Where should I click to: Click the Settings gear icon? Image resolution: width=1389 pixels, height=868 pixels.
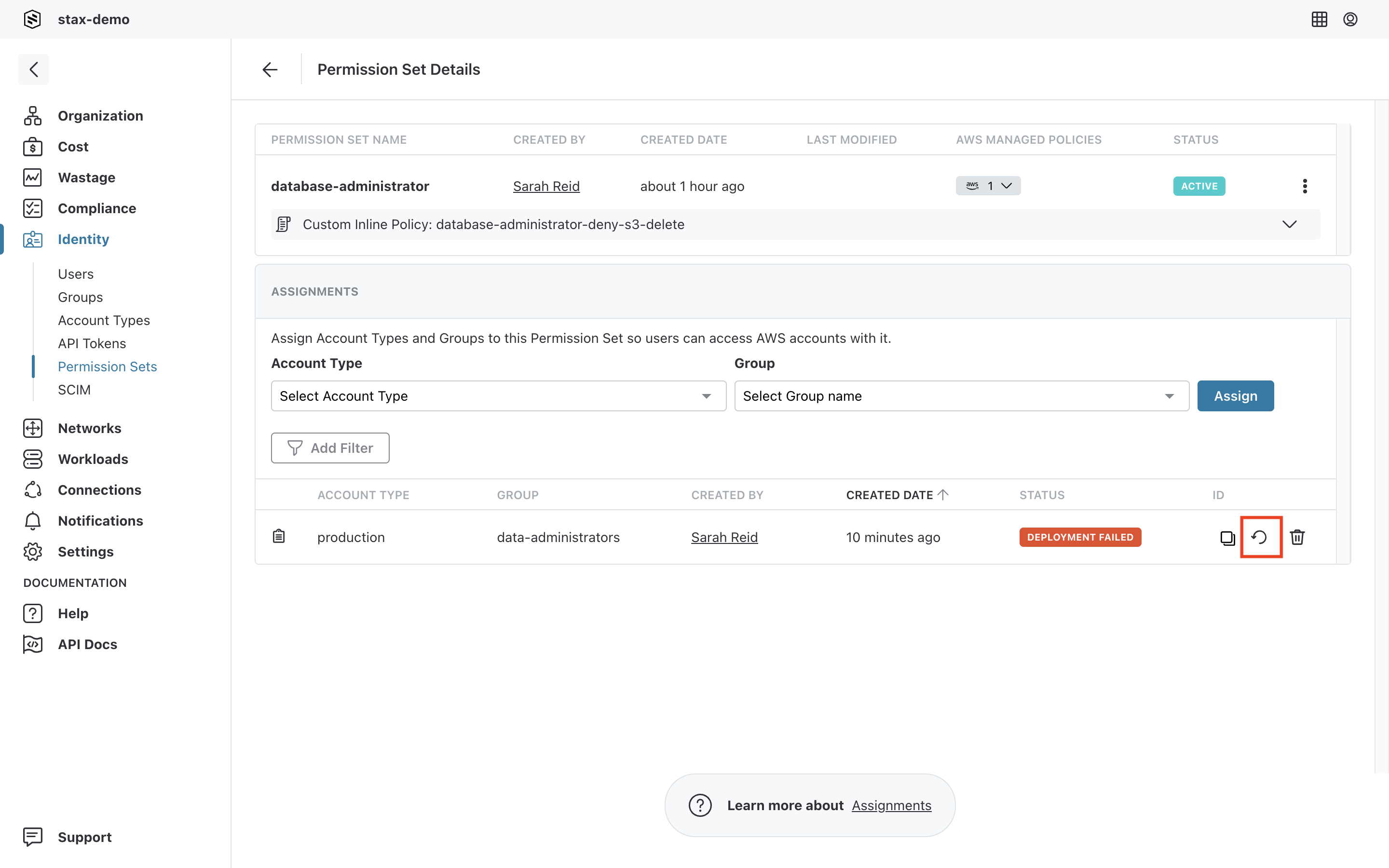click(33, 552)
